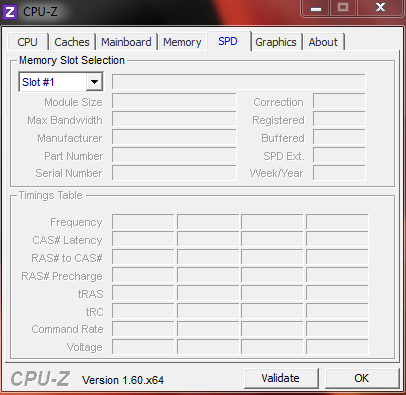Image resolution: width=406 pixels, height=395 pixels.
Task: Click the Part Number field
Action: [174, 155]
